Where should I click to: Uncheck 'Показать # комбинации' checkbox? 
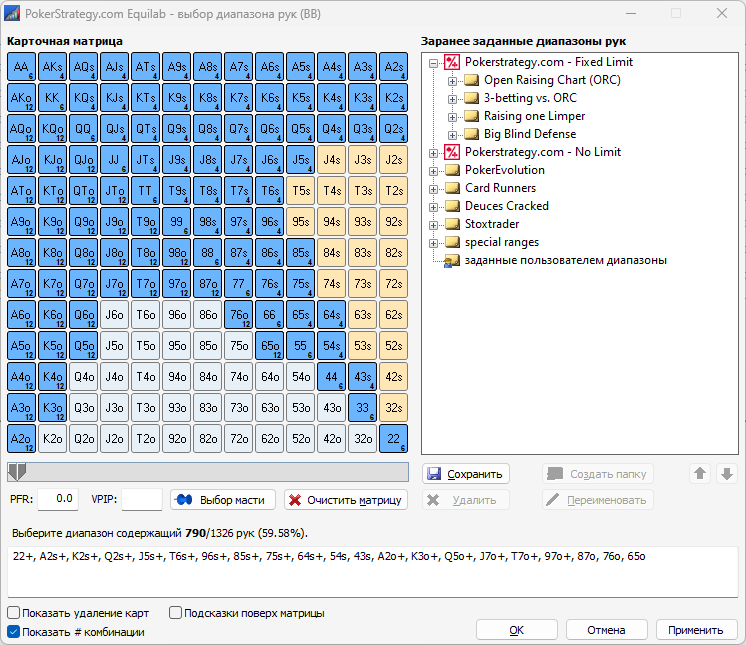14,632
